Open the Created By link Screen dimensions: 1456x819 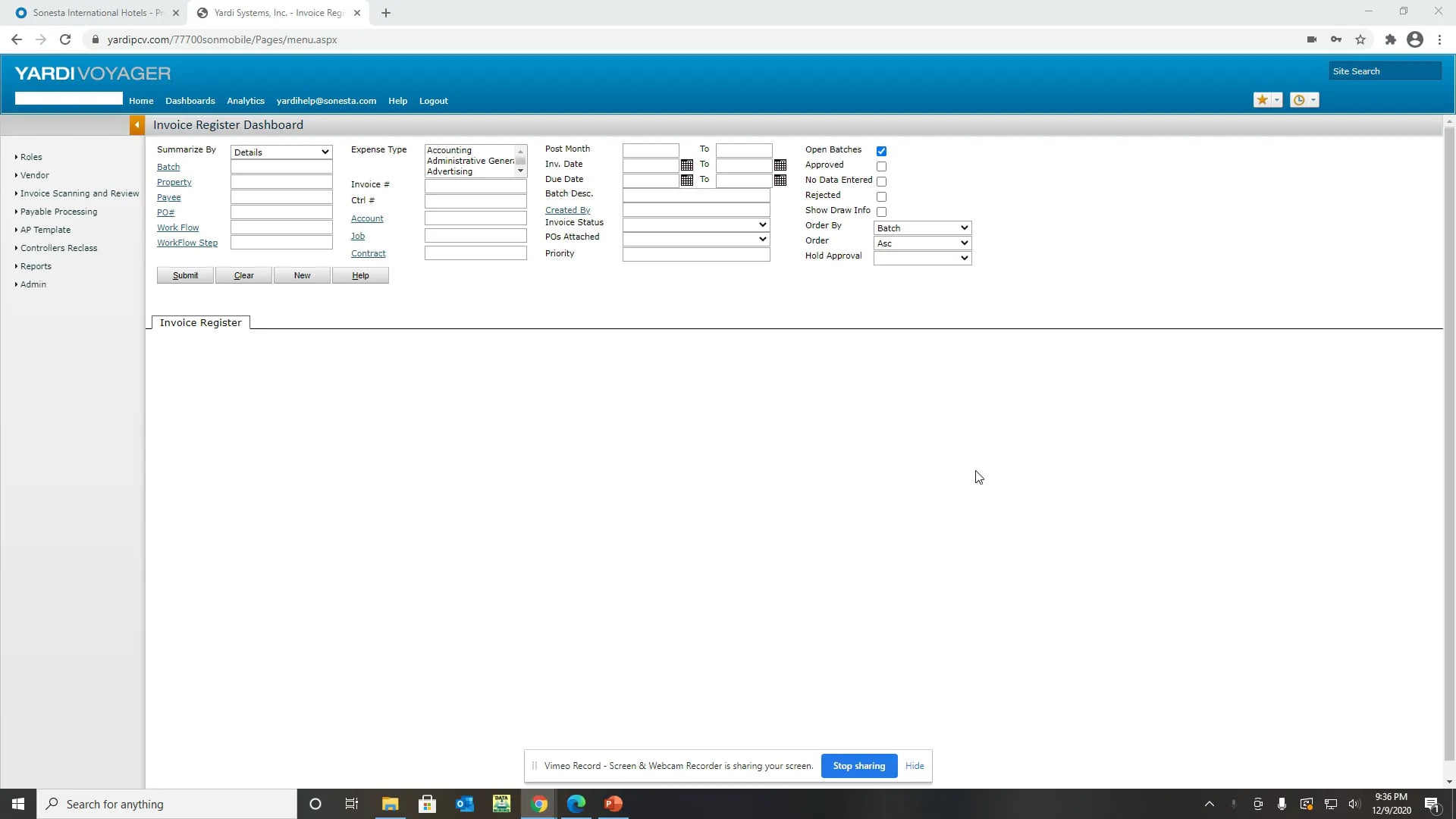pyautogui.click(x=568, y=209)
